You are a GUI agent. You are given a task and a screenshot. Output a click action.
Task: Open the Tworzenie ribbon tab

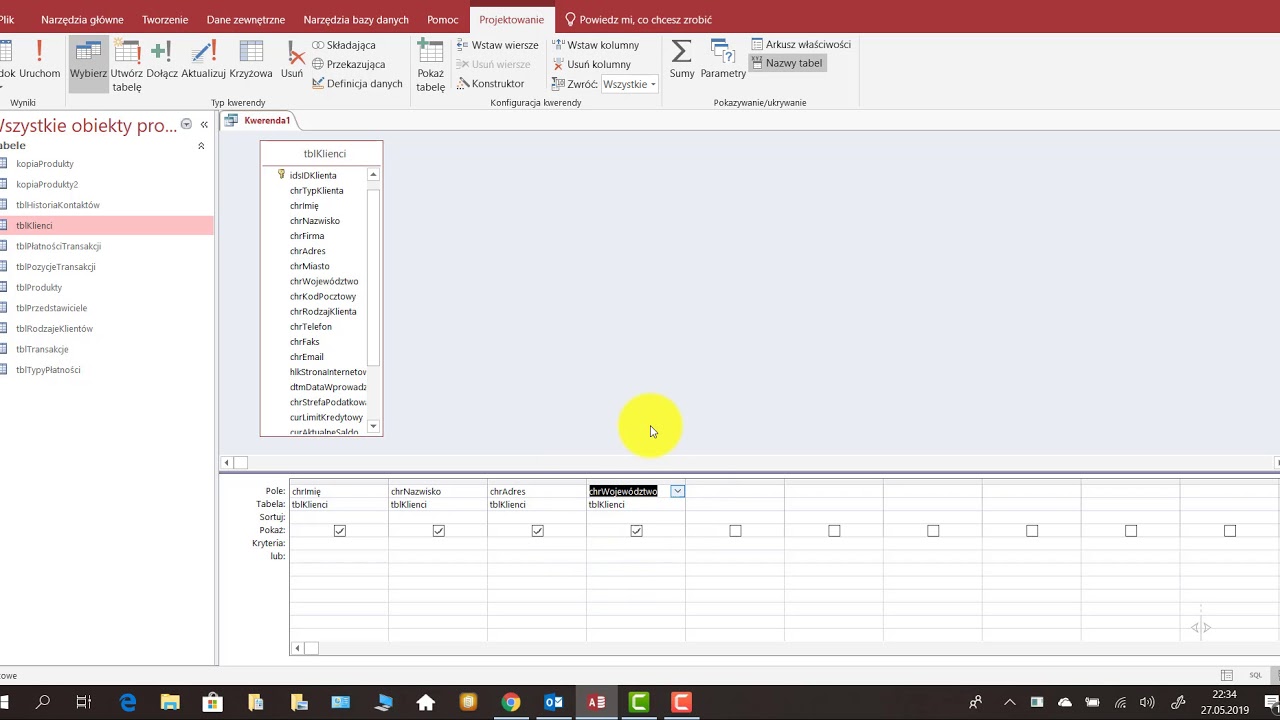[165, 19]
